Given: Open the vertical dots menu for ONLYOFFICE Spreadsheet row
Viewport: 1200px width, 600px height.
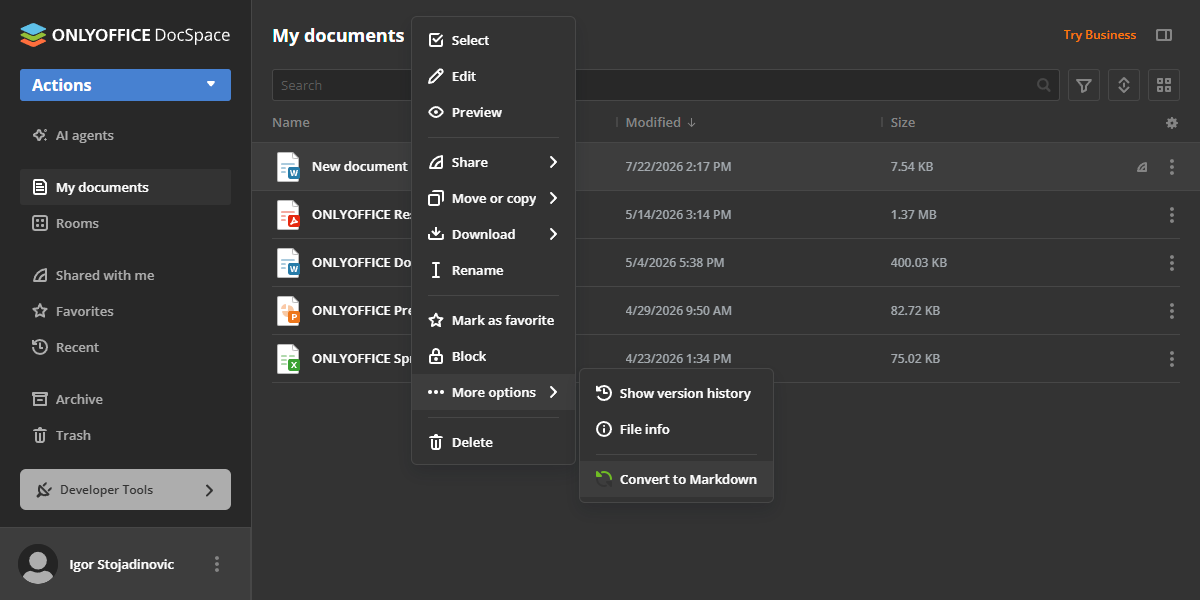Looking at the screenshot, I should pyautogui.click(x=1172, y=359).
